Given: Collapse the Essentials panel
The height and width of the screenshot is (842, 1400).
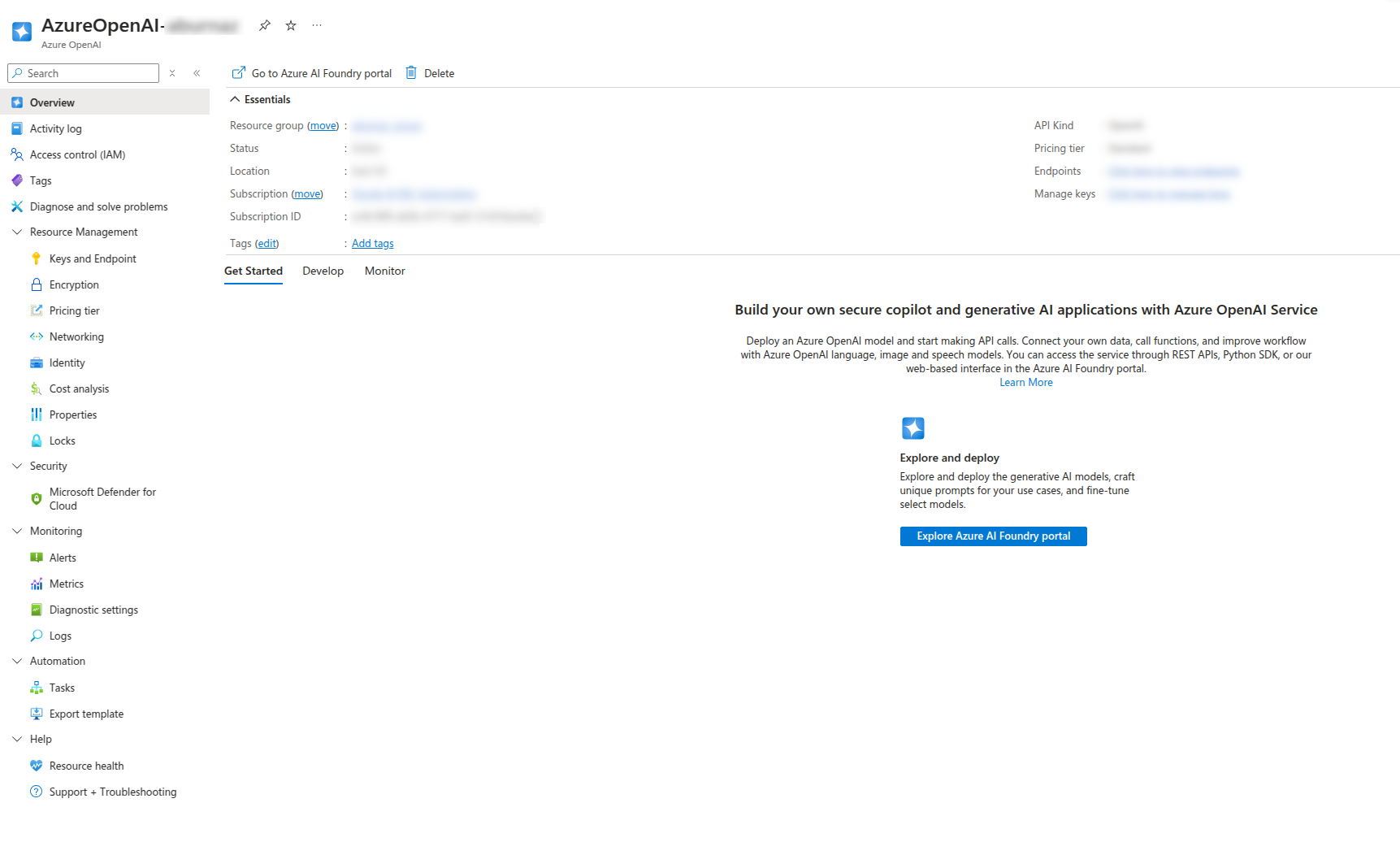Looking at the screenshot, I should tap(235, 99).
